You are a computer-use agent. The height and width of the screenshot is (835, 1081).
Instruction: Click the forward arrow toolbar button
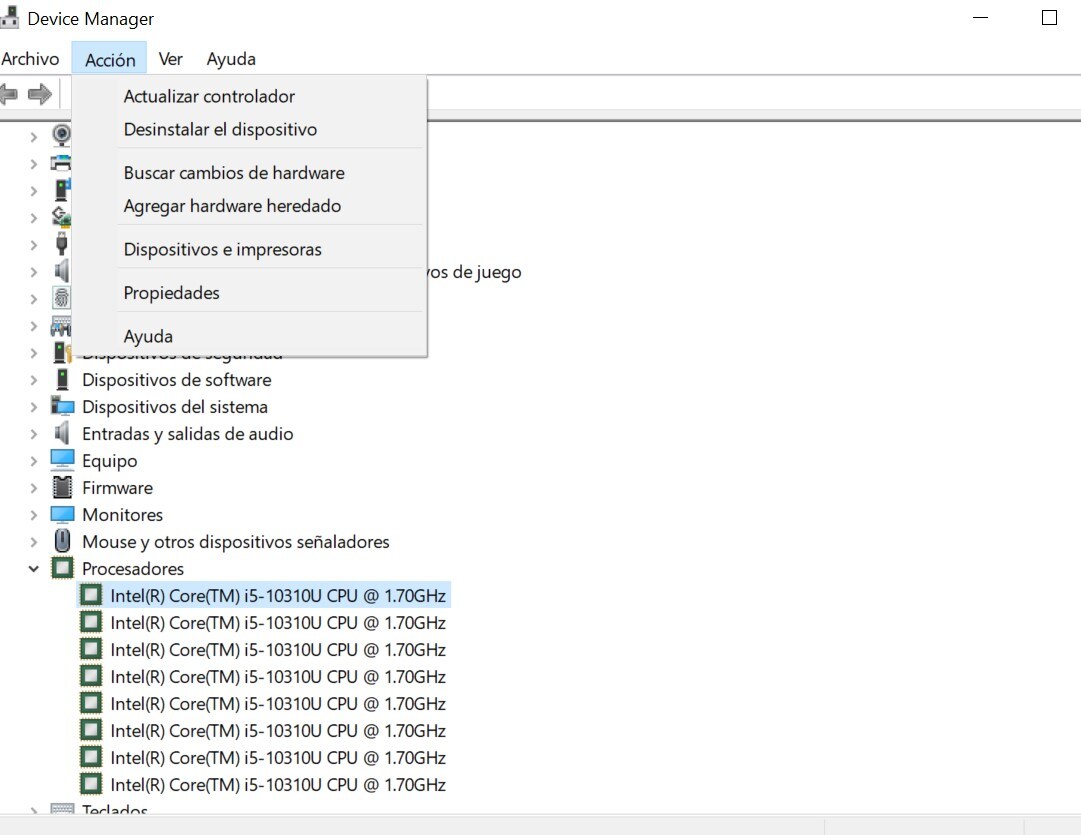click(x=40, y=93)
